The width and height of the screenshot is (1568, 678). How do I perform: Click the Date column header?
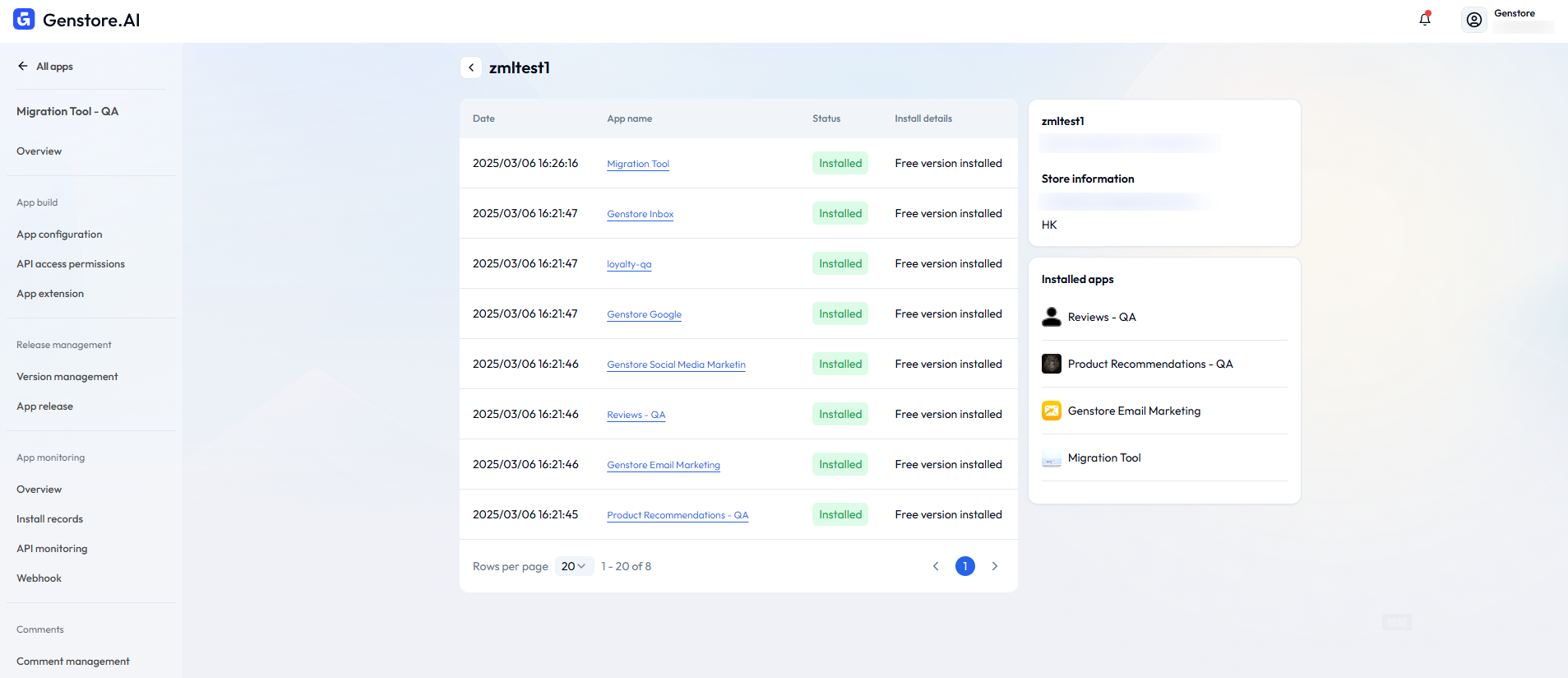[x=483, y=118]
